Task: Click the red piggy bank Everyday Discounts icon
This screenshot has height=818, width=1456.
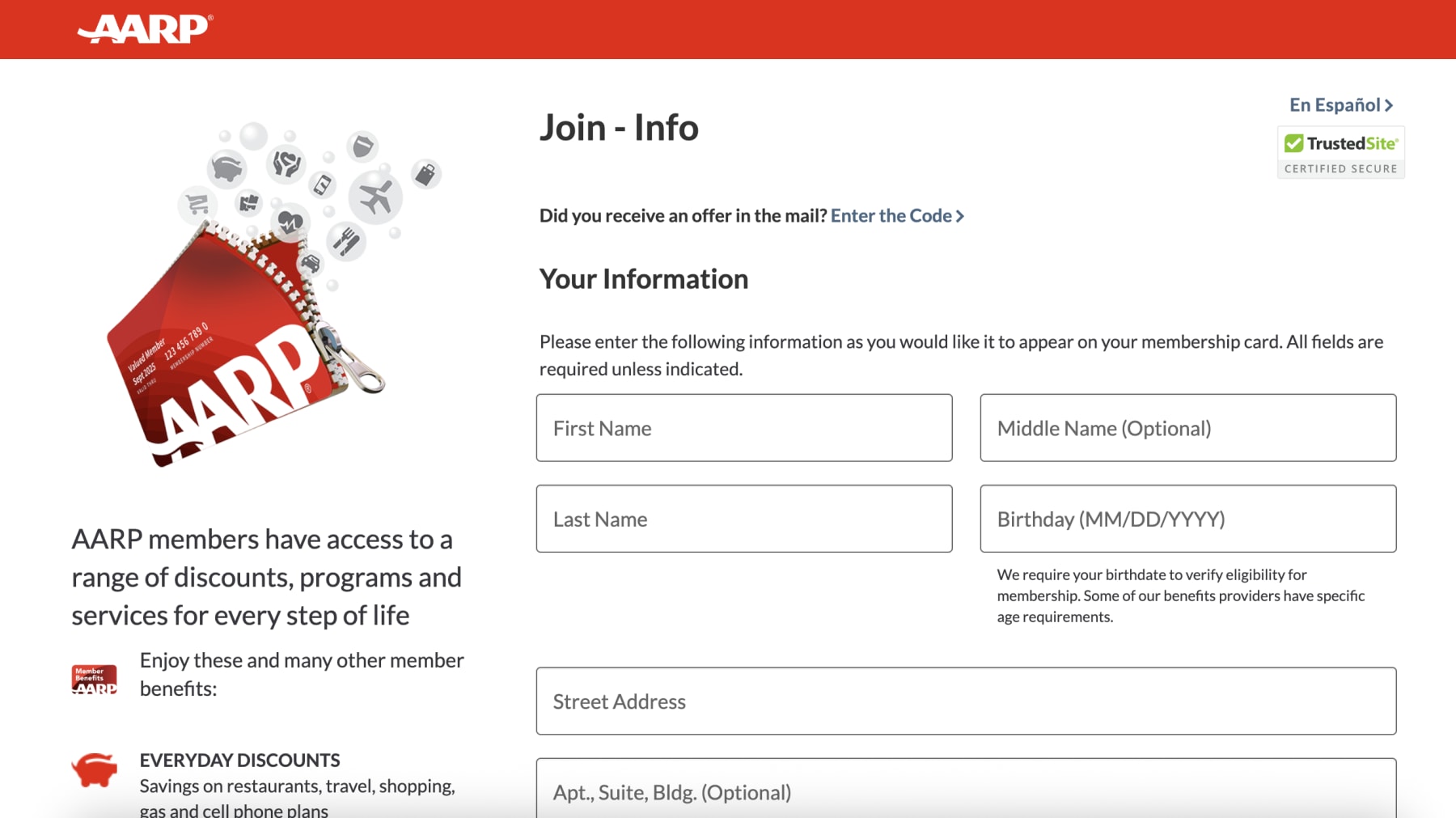Action: click(95, 769)
